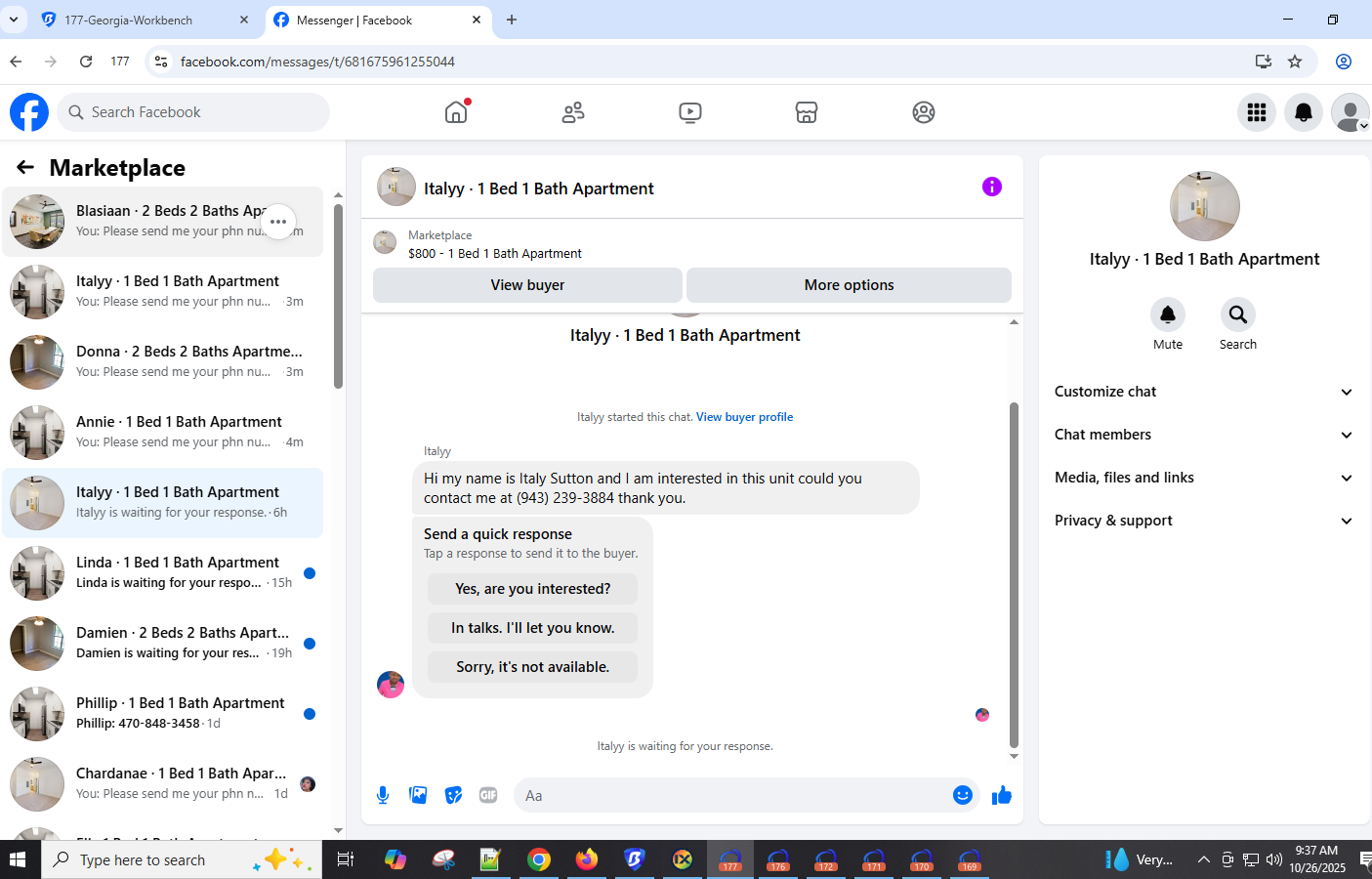
Task: Open Linda 1 Bed 1 Bath conversation
Action: [x=162, y=573]
